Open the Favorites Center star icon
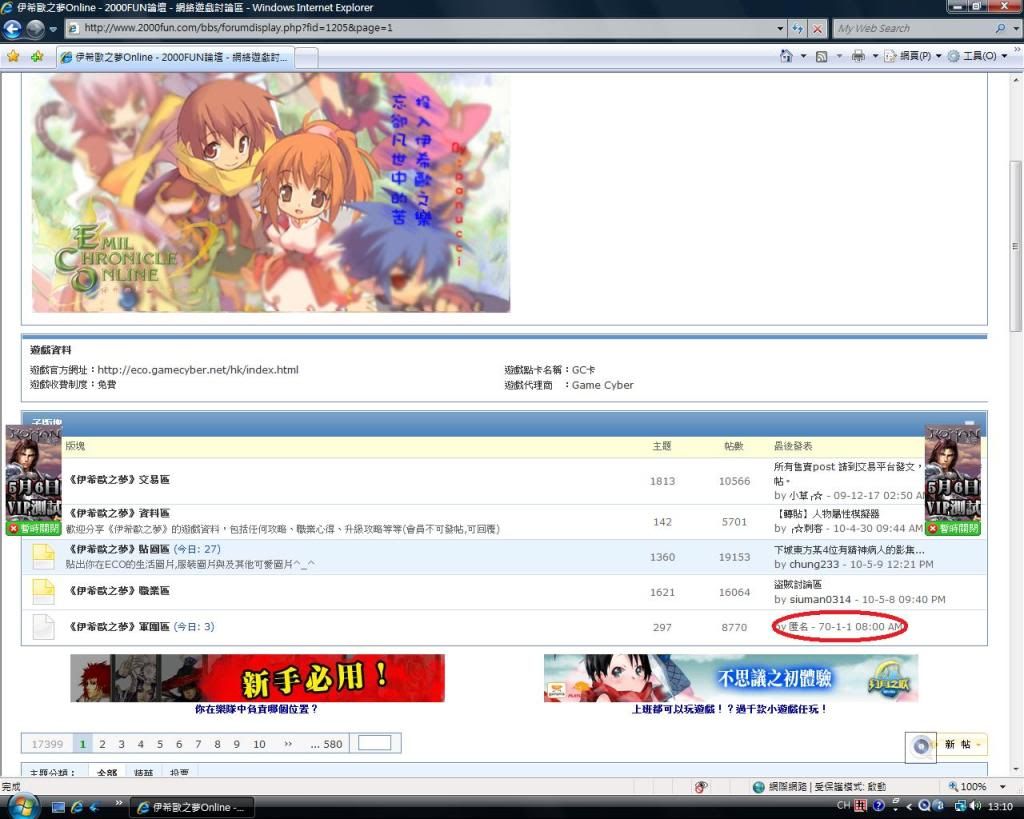The image size is (1024, 819). [x=13, y=56]
